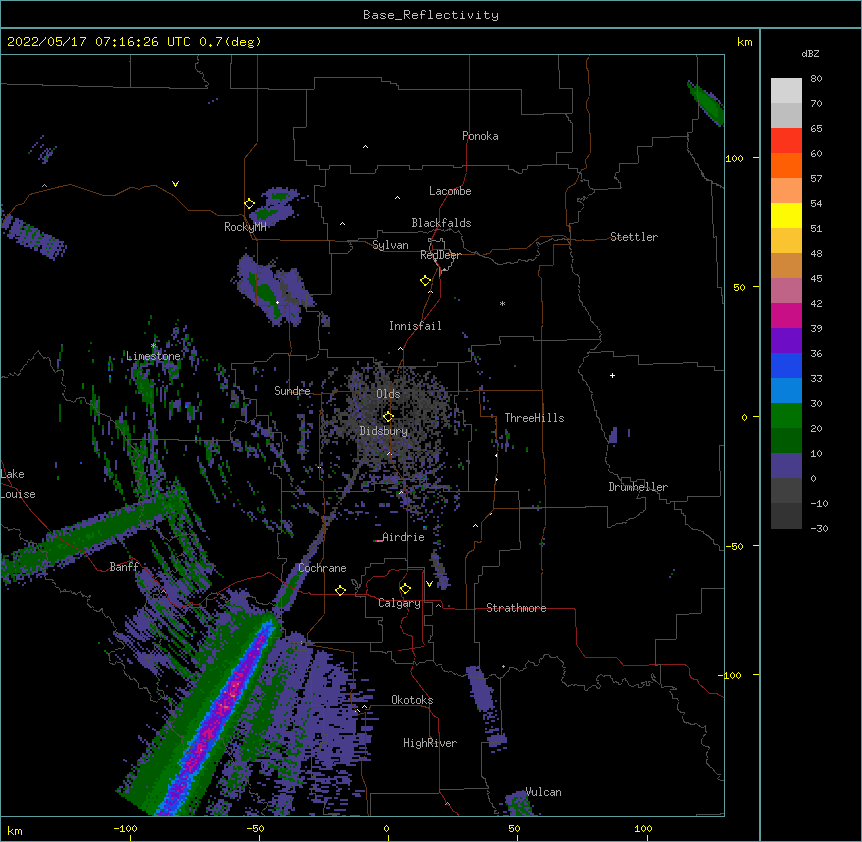Click the 80 value in dBZ legend
Image resolution: width=862 pixels, height=842 pixels.
[816, 79]
